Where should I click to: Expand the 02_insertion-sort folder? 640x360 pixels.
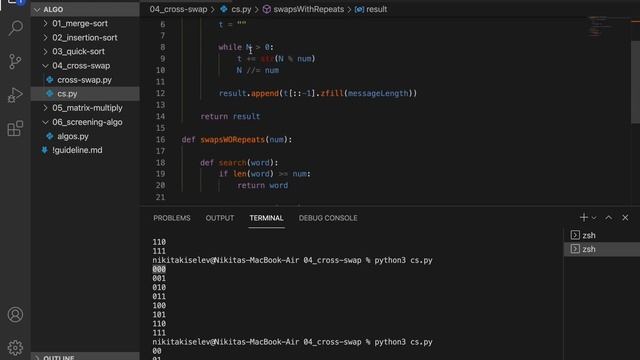coord(45,38)
